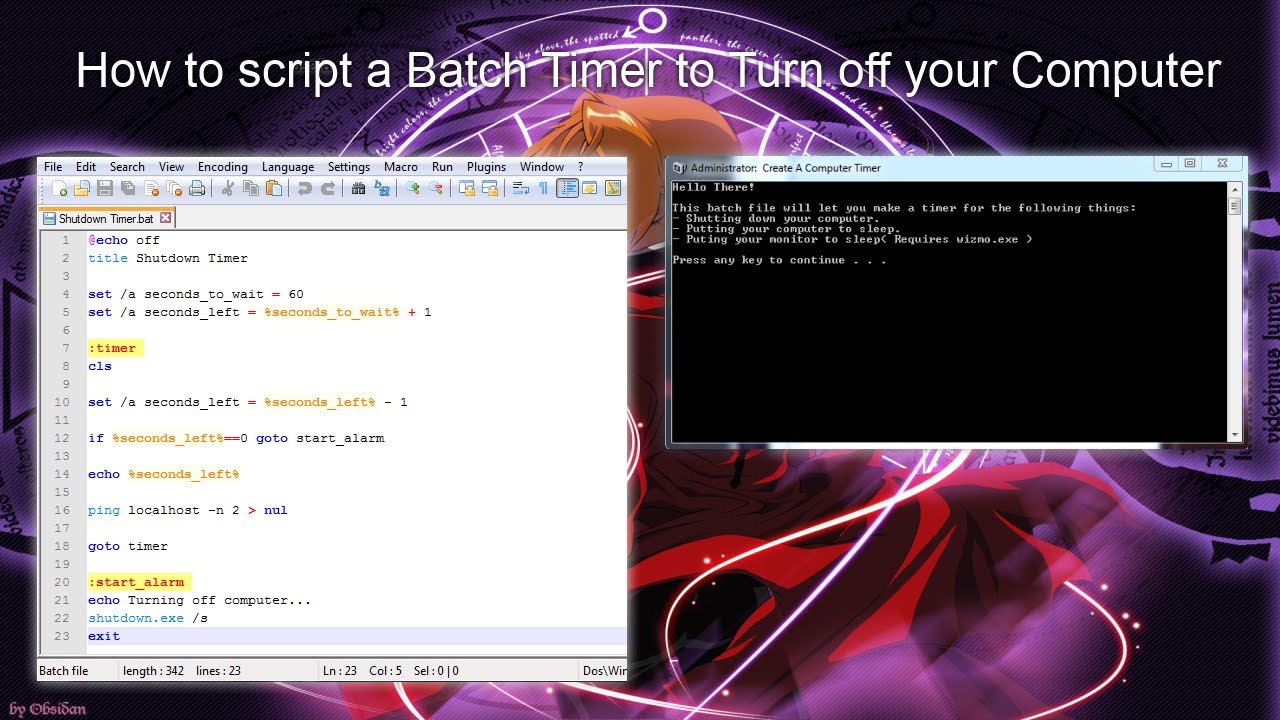1280x720 pixels.
Task: Click console scrollbar down arrow
Action: [1235, 434]
